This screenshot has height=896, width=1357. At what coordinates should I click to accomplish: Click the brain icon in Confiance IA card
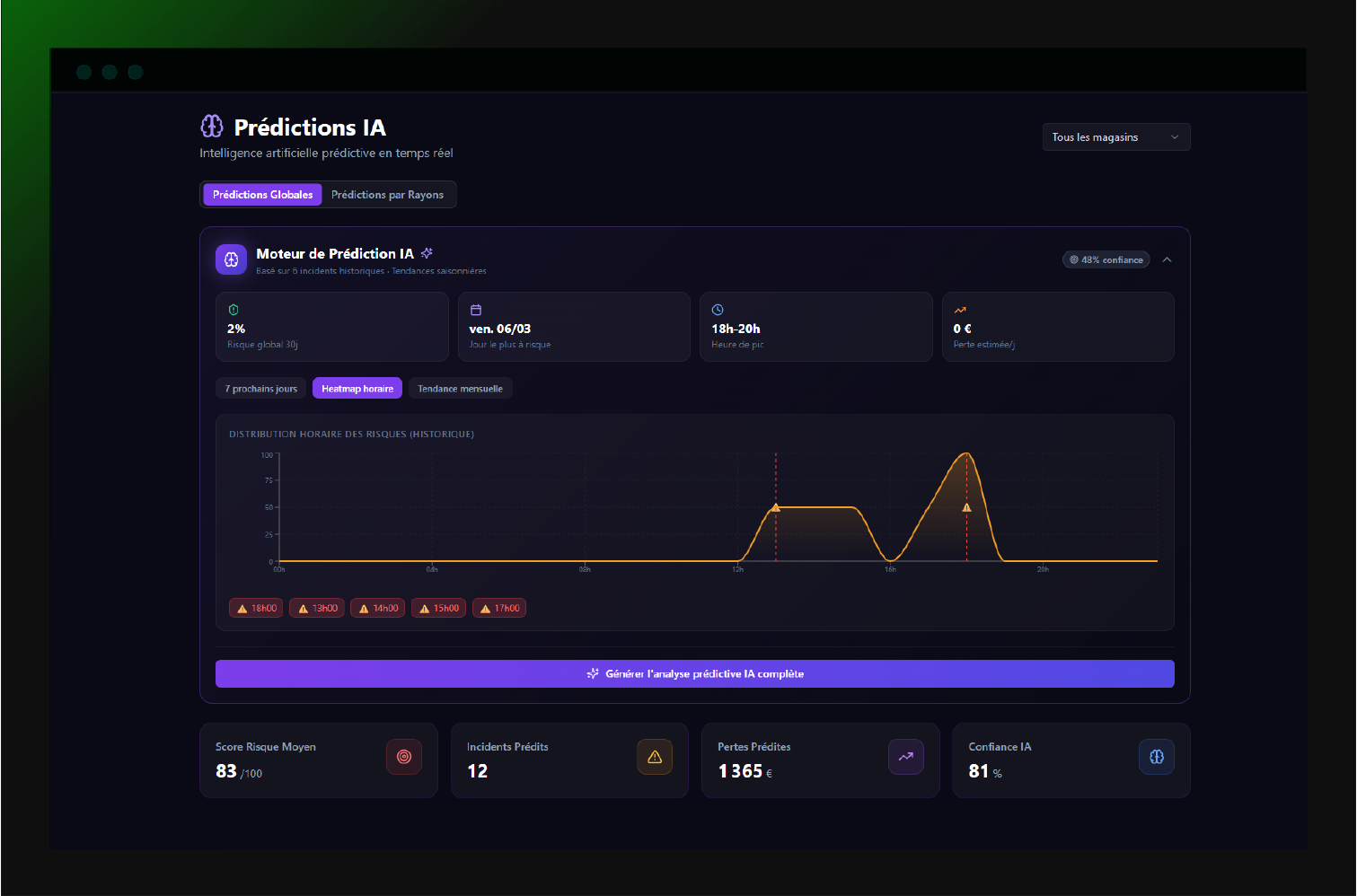tap(1156, 757)
